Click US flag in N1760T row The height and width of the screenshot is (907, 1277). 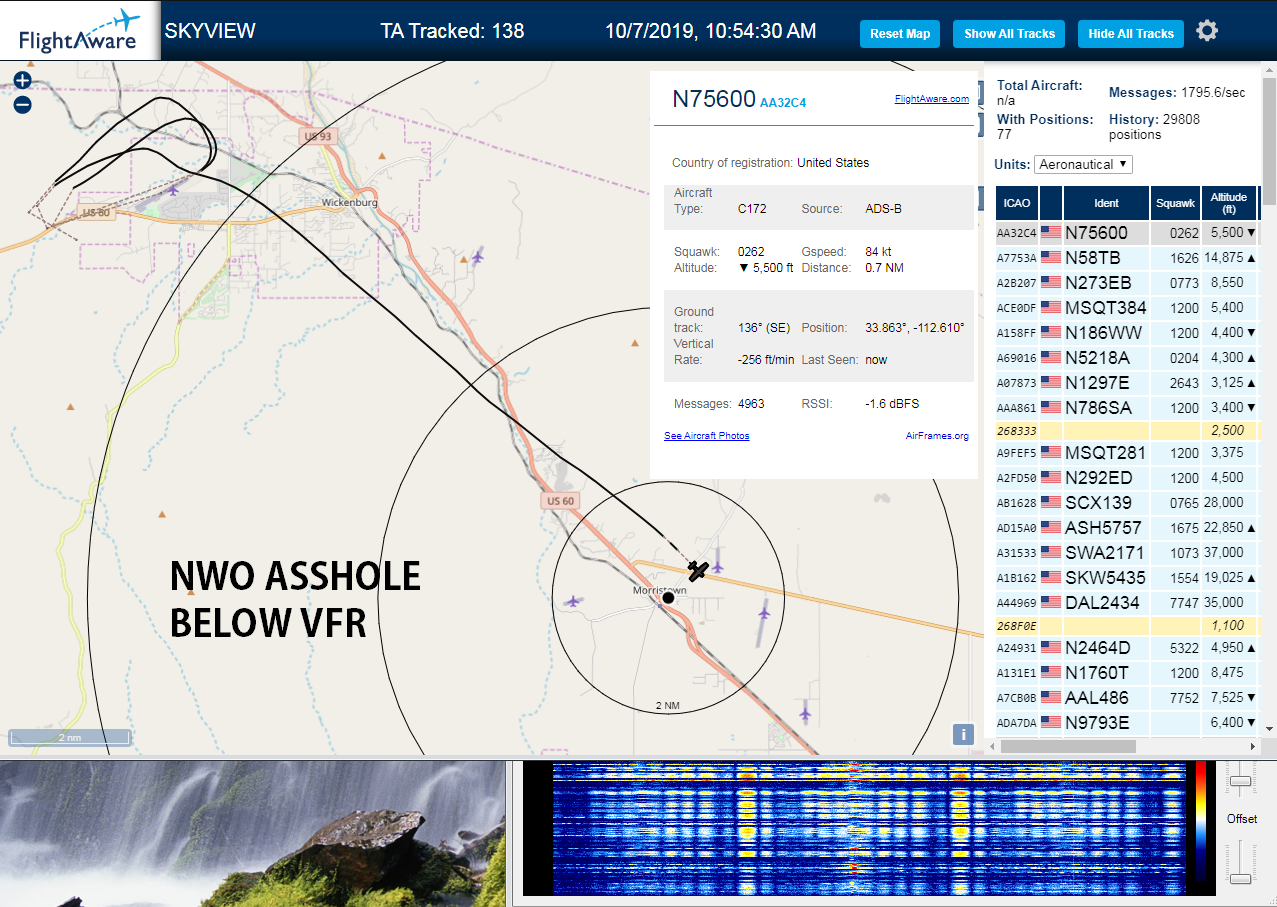tap(1051, 673)
